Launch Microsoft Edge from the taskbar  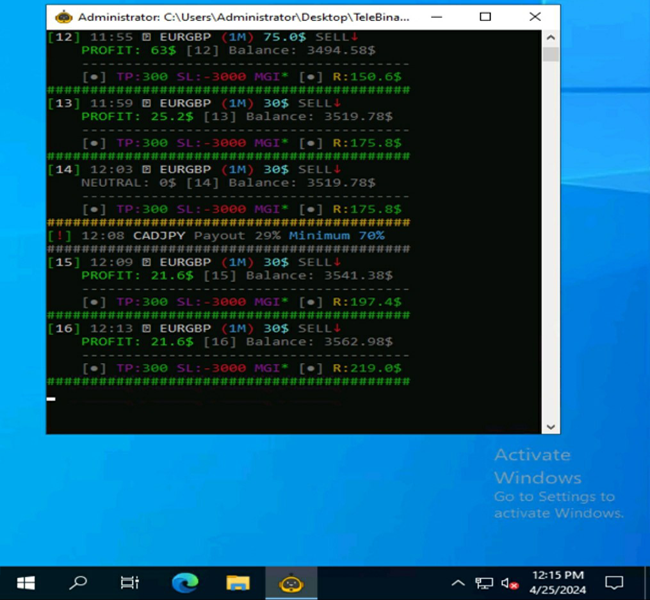(185, 582)
